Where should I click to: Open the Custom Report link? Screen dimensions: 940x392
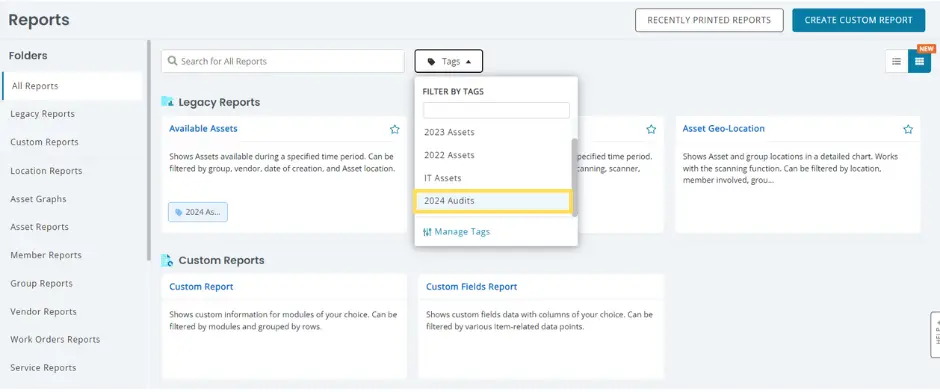tap(201, 287)
